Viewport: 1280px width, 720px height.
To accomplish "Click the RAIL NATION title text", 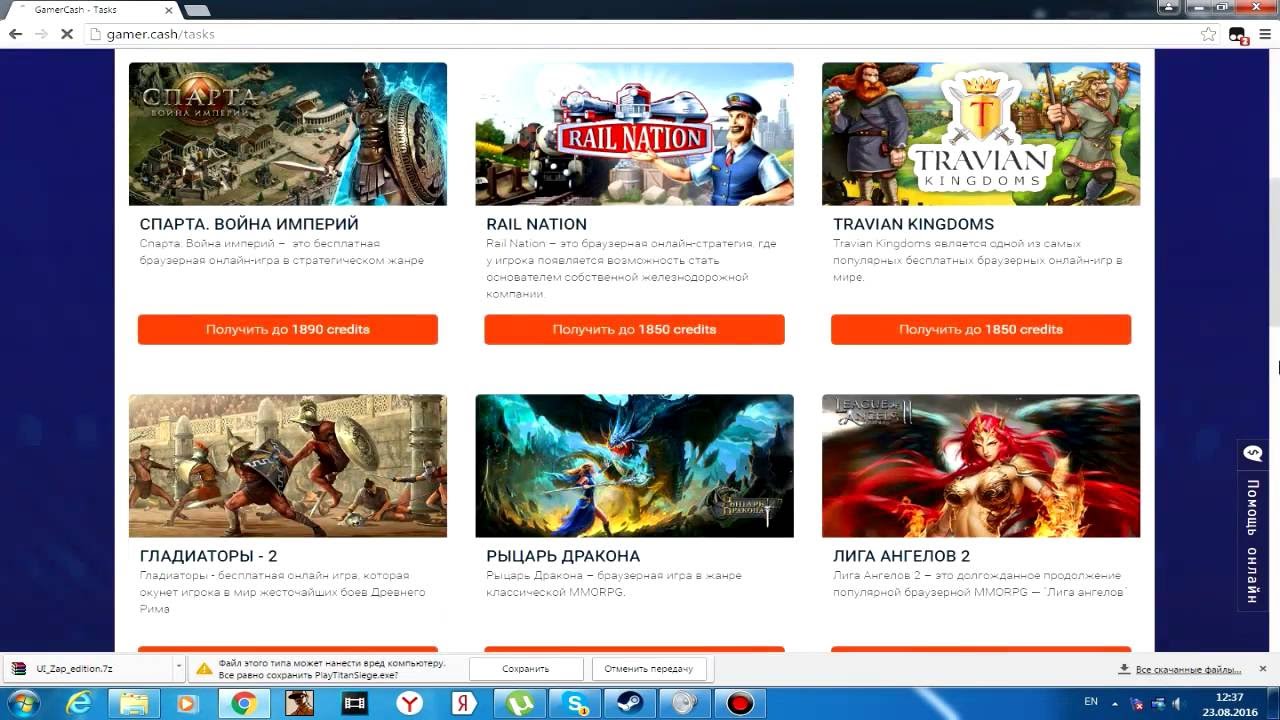I will pos(537,224).
